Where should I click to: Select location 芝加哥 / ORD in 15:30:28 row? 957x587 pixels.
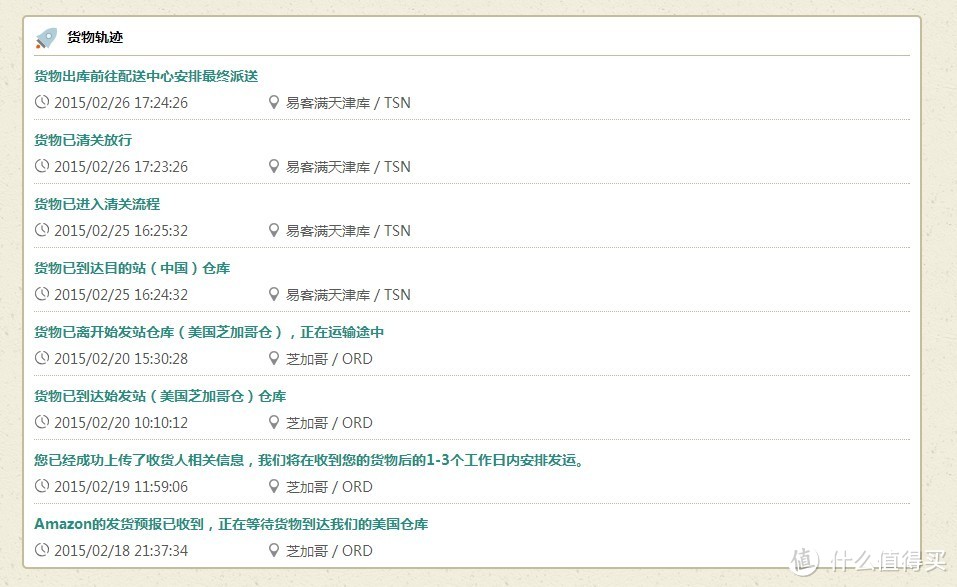329,359
